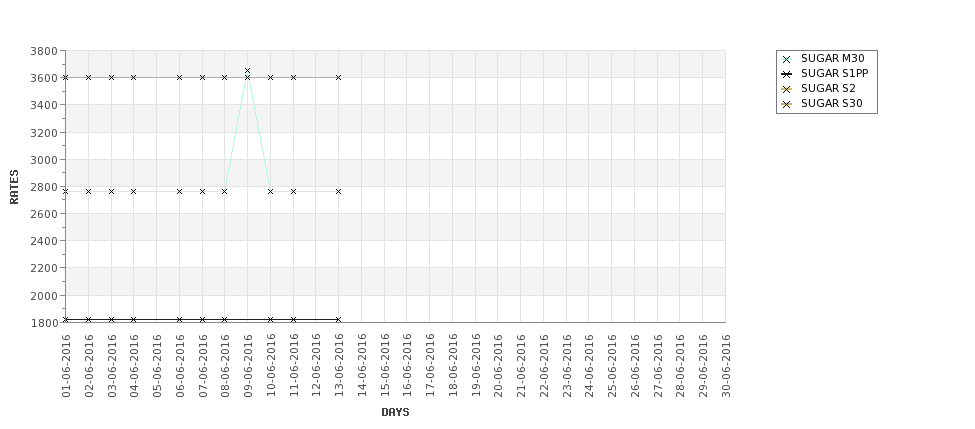
Task: Click the 2400 y-axis label
Action: [x=44, y=241]
